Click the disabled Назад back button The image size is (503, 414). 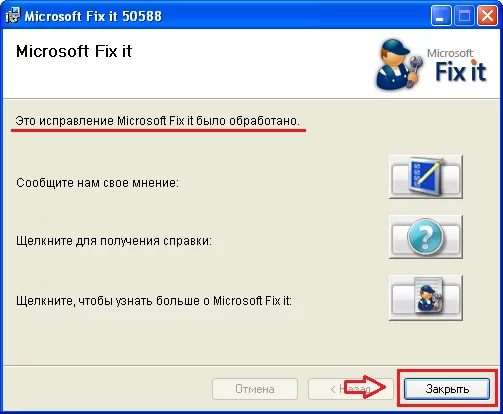pyautogui.click(x=351, y=389)
